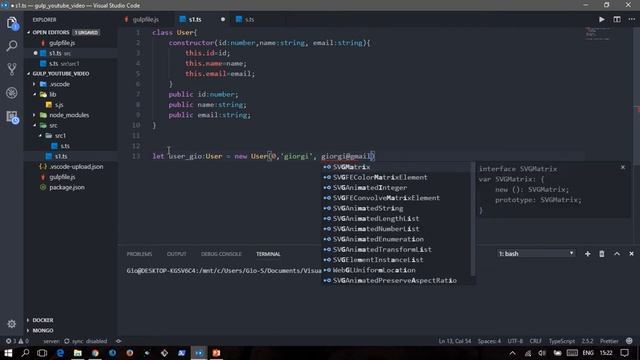
Task: Choose the SVGFEColorMatrixElement suggestion
Action: [x=396, y=177]
